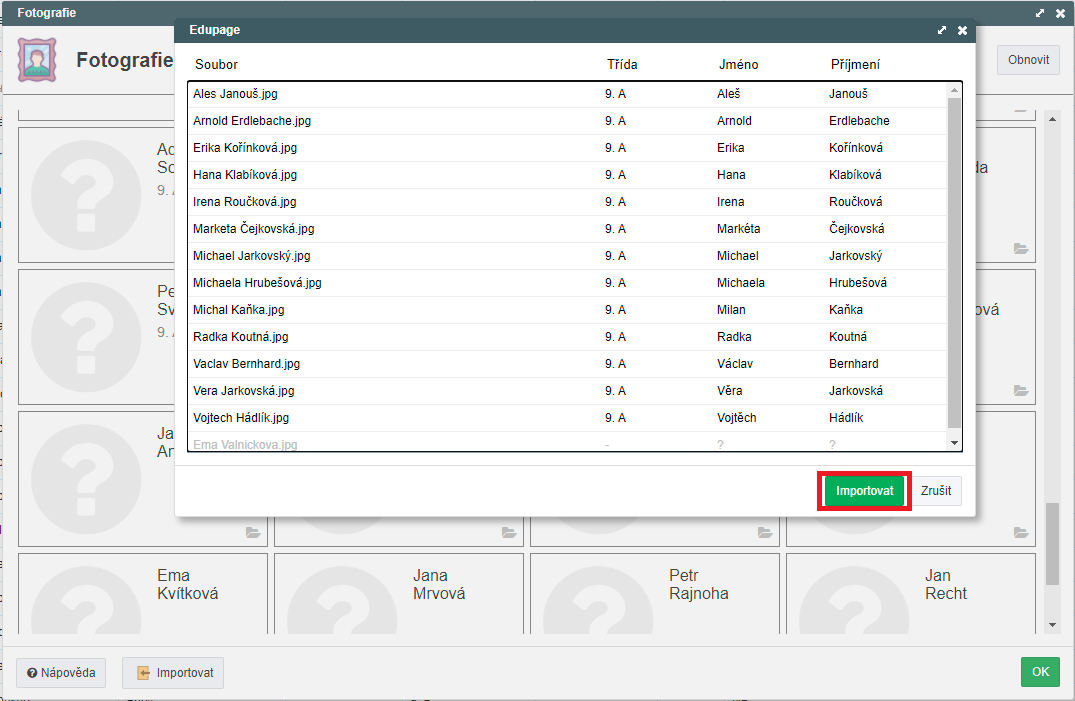Cancel the import with Zrušit
The width and height of the screenshot is (1075, 701).
coord(936,490)
